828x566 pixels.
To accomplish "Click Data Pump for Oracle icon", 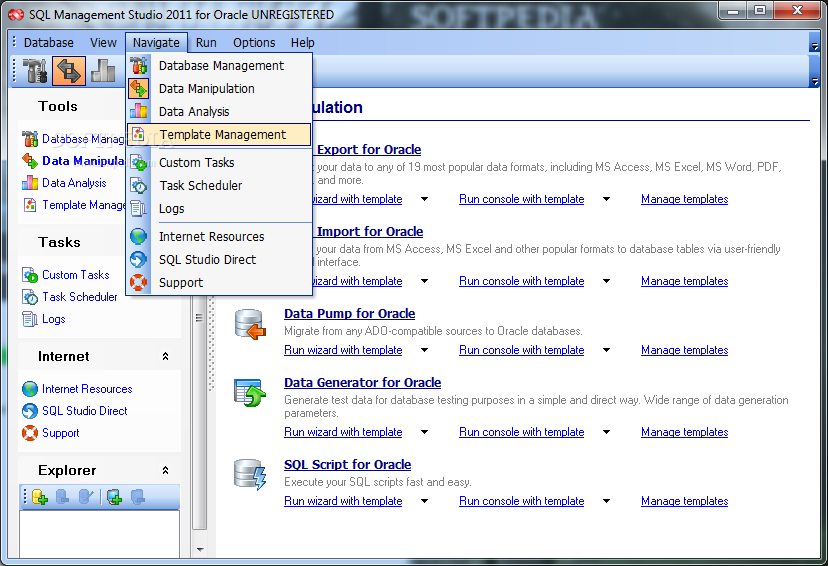I will (250, 324).
